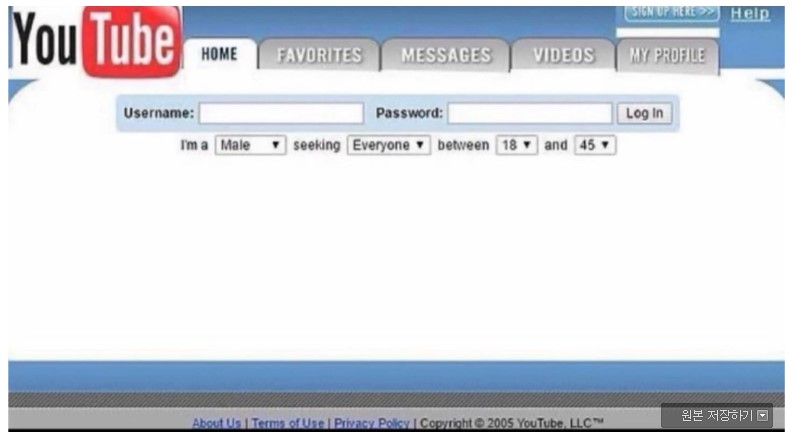Screen dimensions: 796x432
Task: Open the My Profile tab
Action: click(x=668, y=55)
